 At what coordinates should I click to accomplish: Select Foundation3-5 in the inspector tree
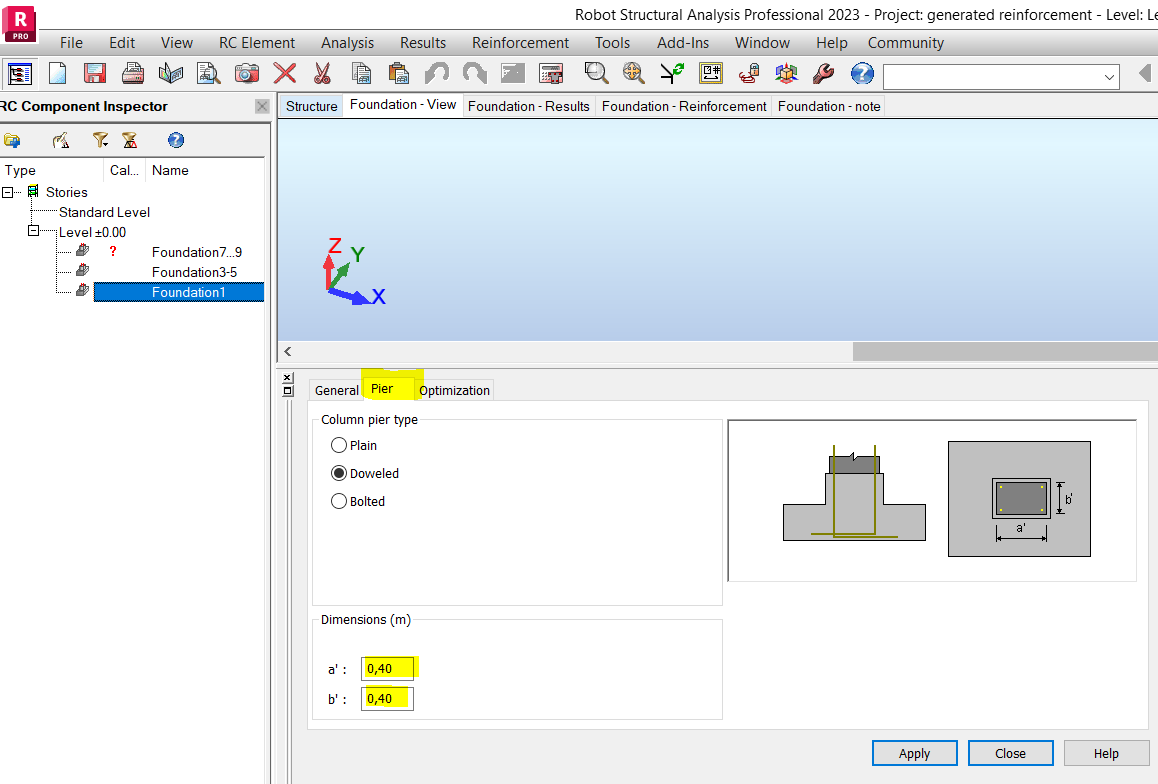pyautogui.click(x=195, y=271)
